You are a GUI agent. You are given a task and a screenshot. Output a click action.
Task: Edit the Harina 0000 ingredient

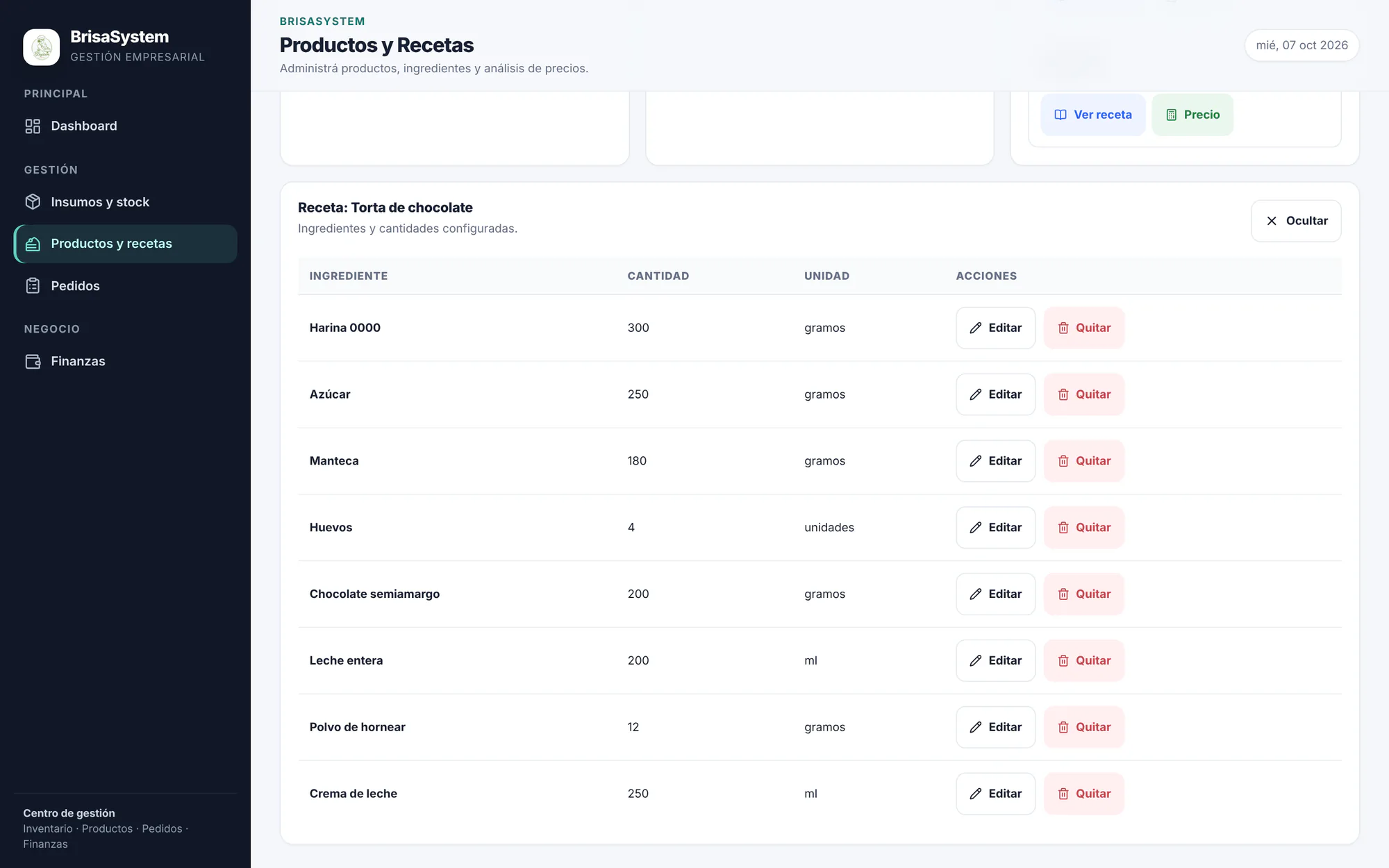pos(995,328)
